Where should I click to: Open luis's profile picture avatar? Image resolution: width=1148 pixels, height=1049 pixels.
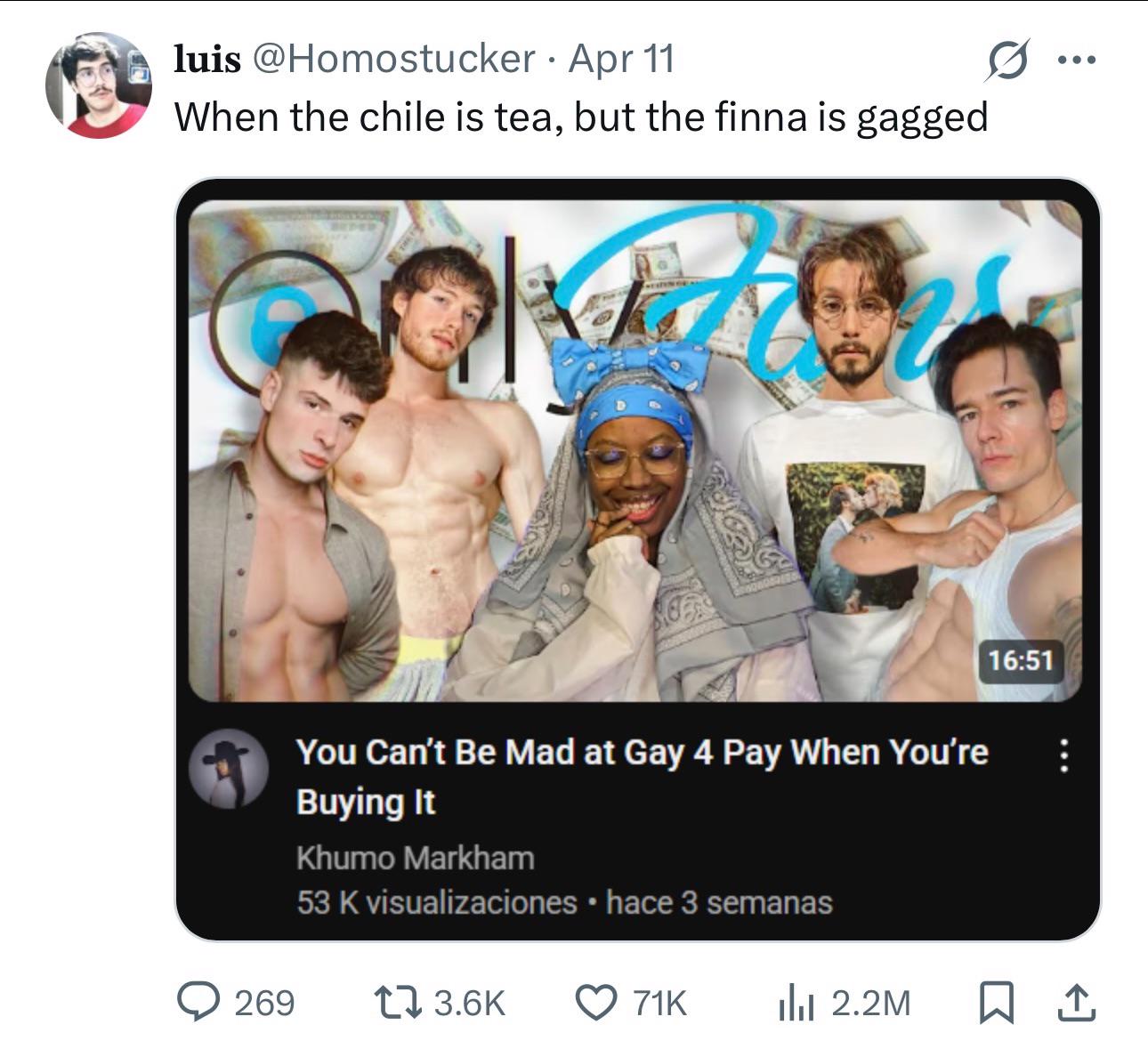pyautogui.click(x=98, y=85)
